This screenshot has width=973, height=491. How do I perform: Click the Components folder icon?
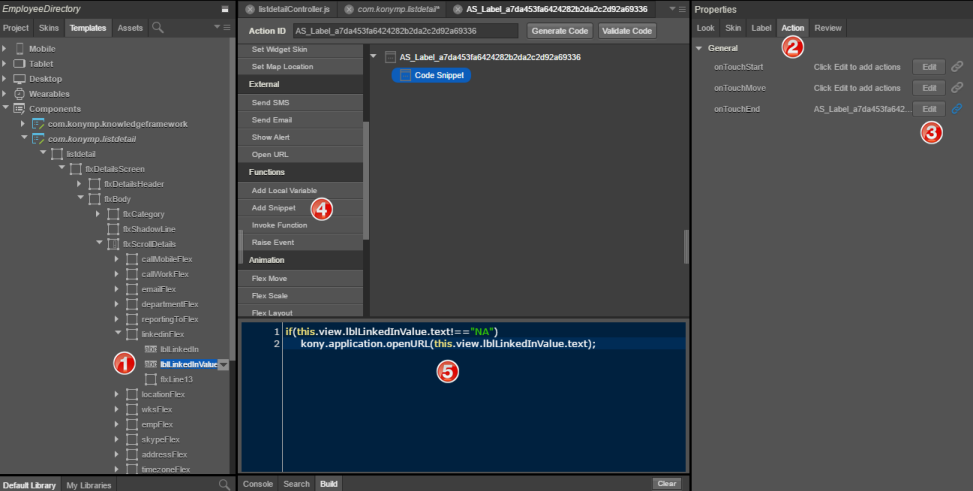[x=20, y=109]
